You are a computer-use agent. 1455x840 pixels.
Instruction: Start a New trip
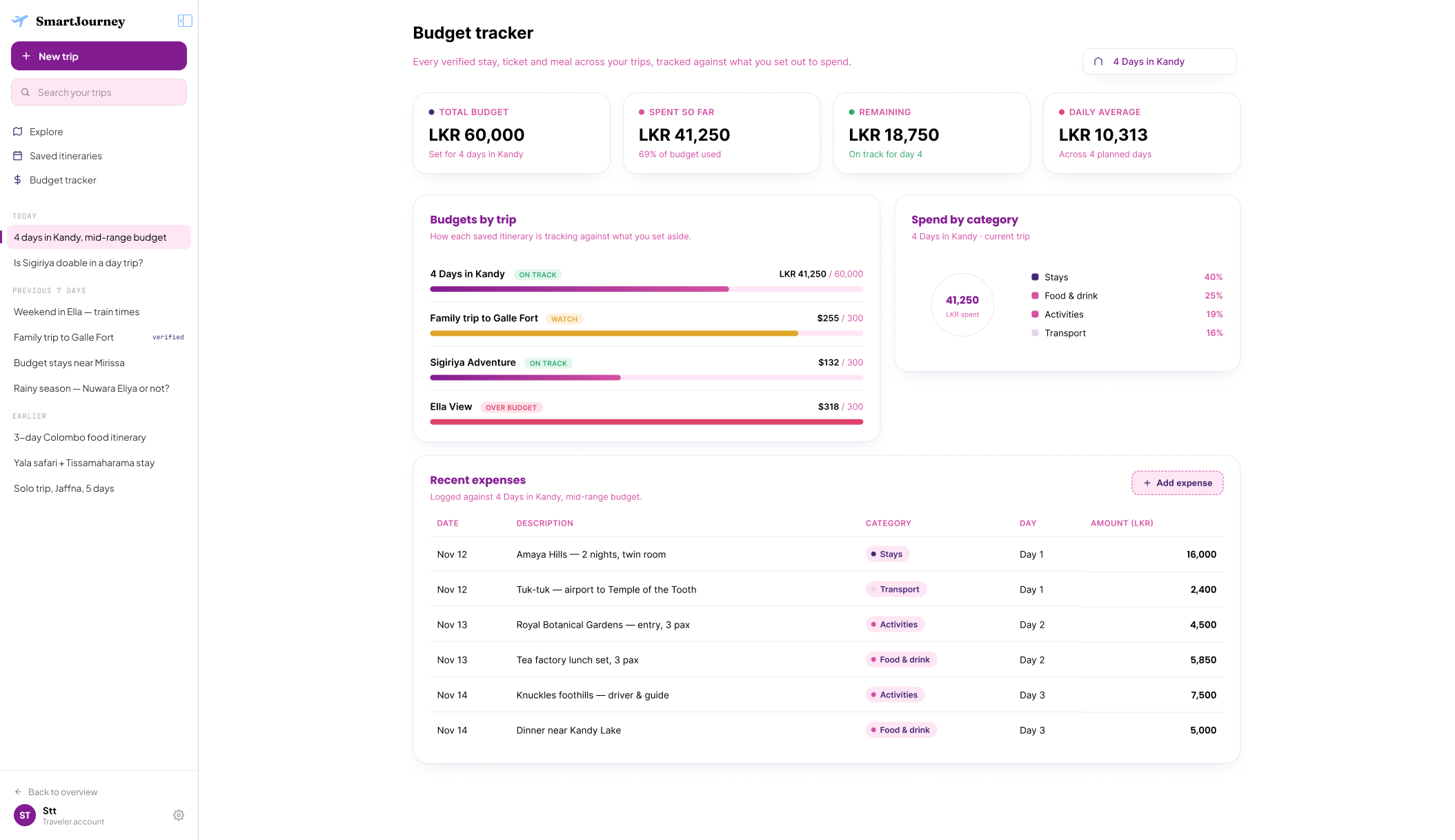(99, 56)
